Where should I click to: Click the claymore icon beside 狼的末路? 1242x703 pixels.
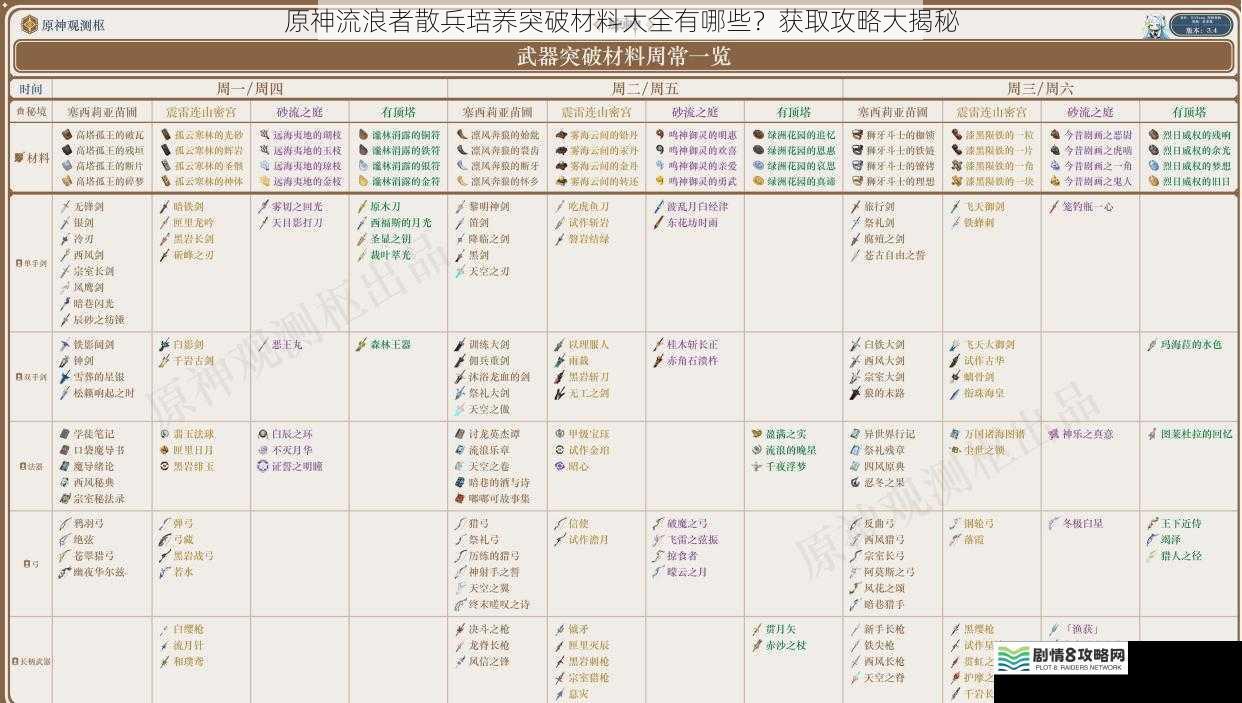click(x=856, y=393)
